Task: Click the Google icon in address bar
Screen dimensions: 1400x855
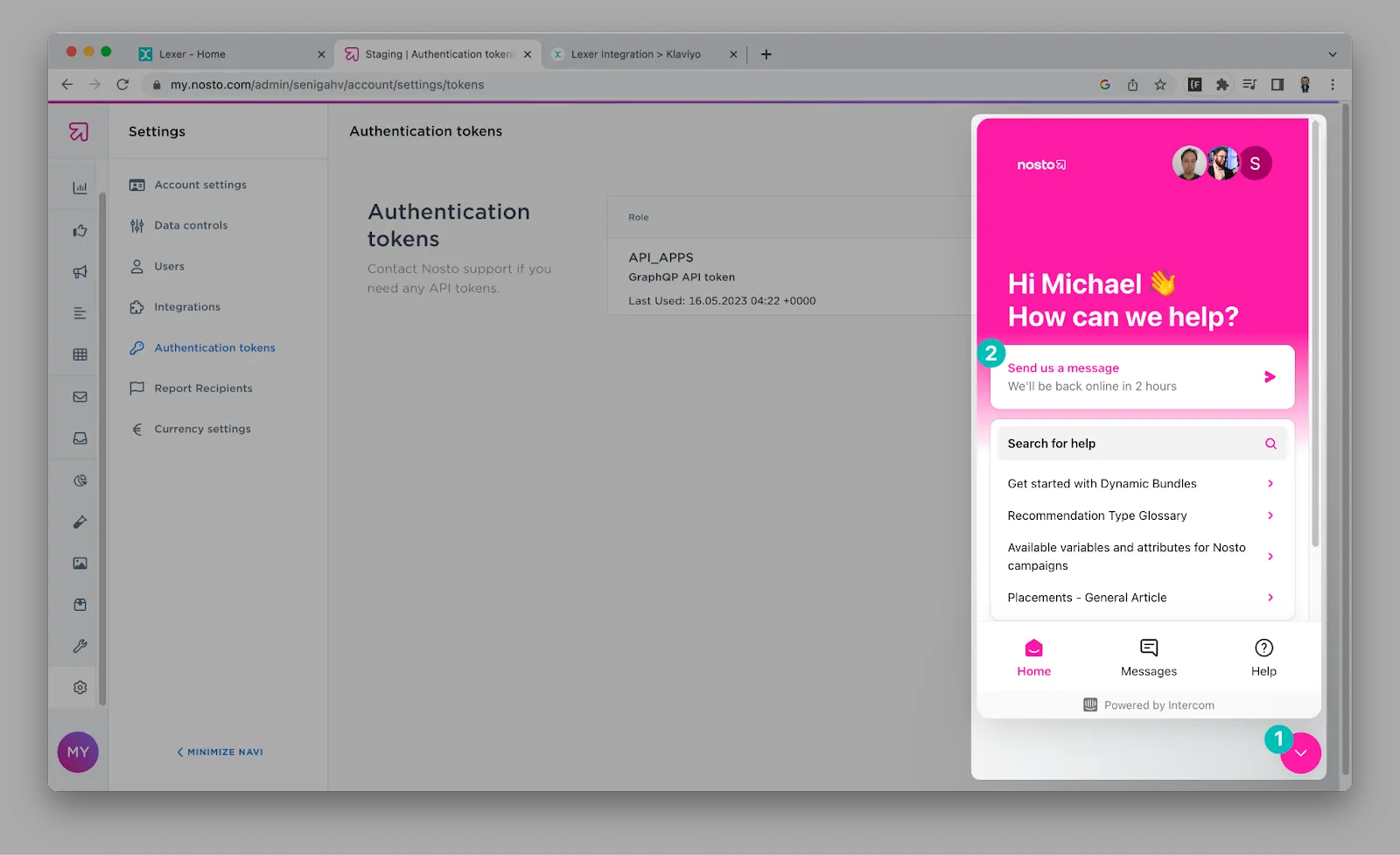Action: 1105,85
